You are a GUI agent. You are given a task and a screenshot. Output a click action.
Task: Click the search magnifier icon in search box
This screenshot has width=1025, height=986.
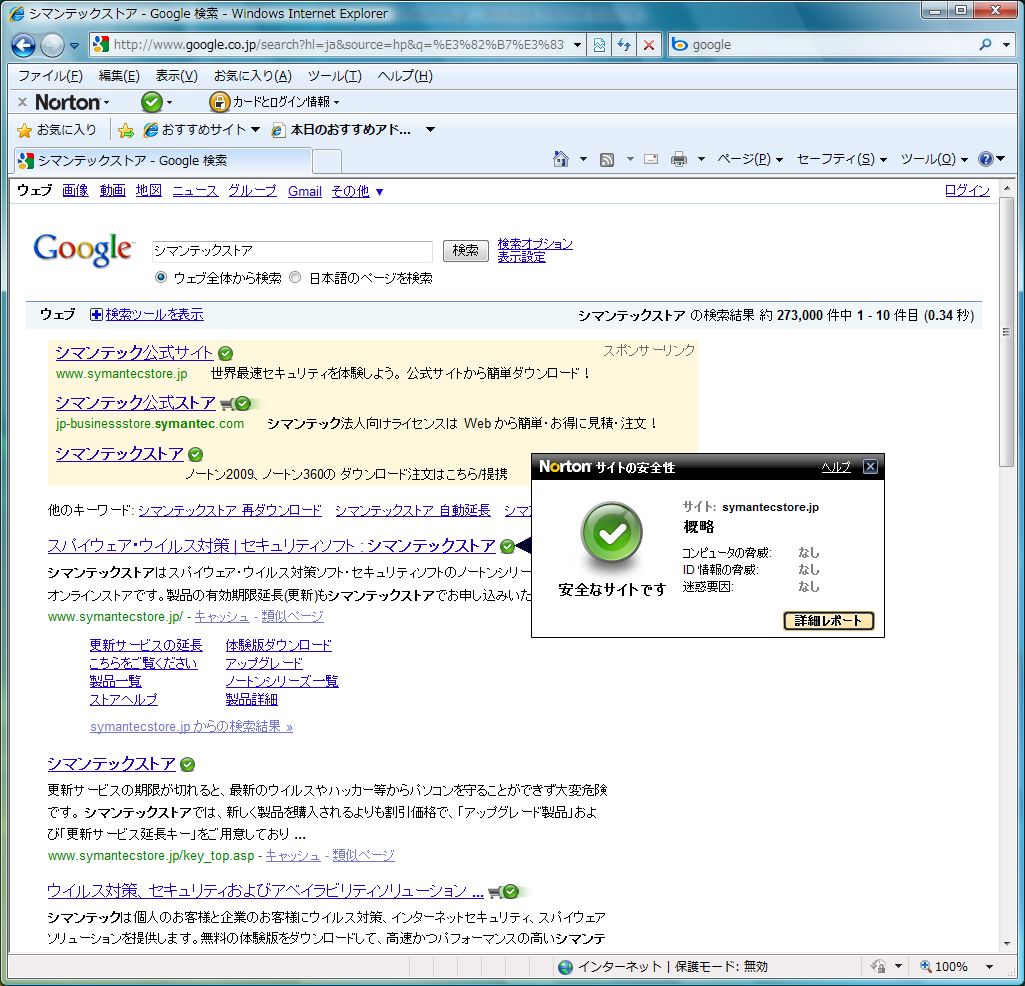[x=985, y=44]
